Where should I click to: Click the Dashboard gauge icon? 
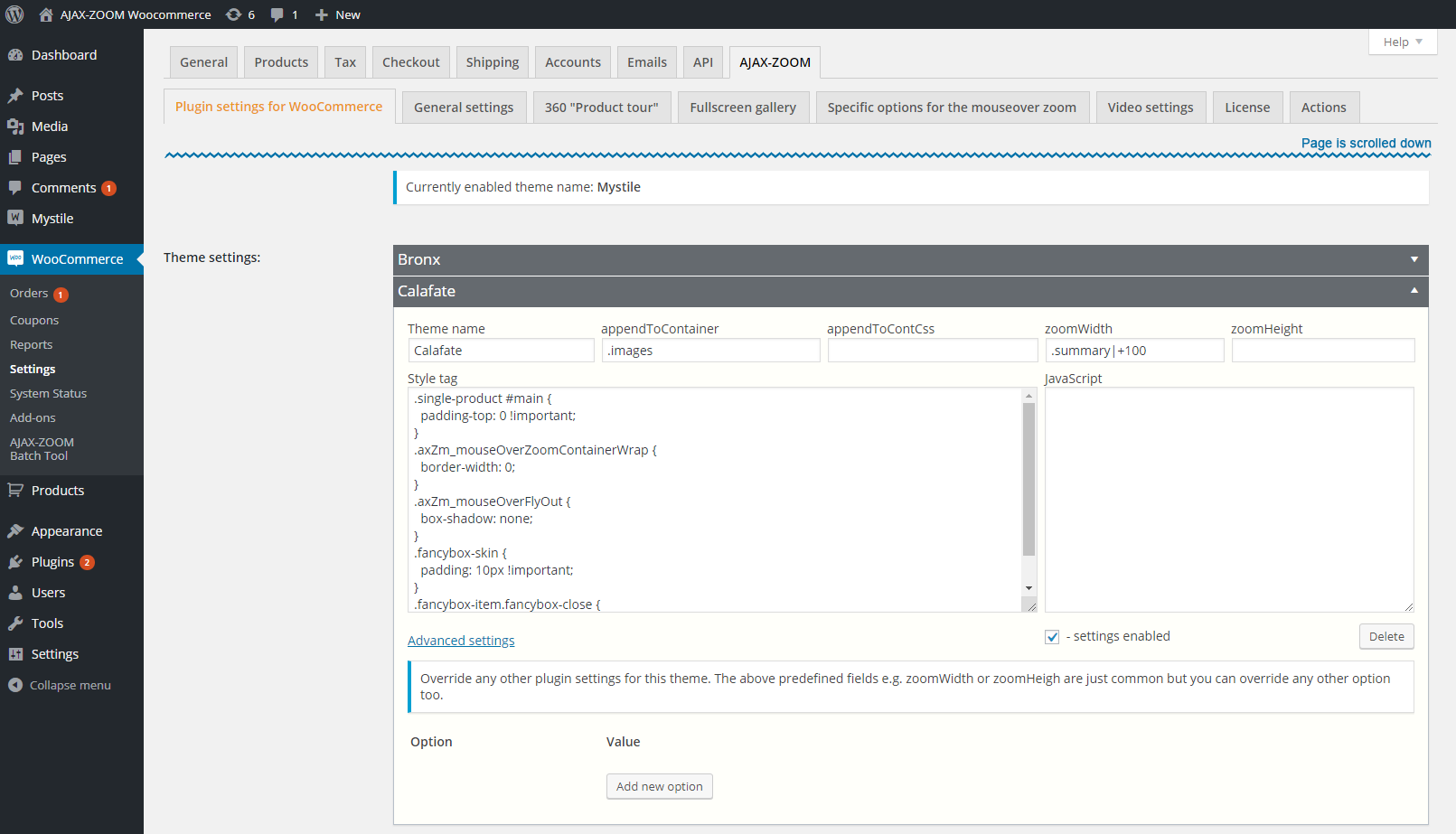[15, 55]
